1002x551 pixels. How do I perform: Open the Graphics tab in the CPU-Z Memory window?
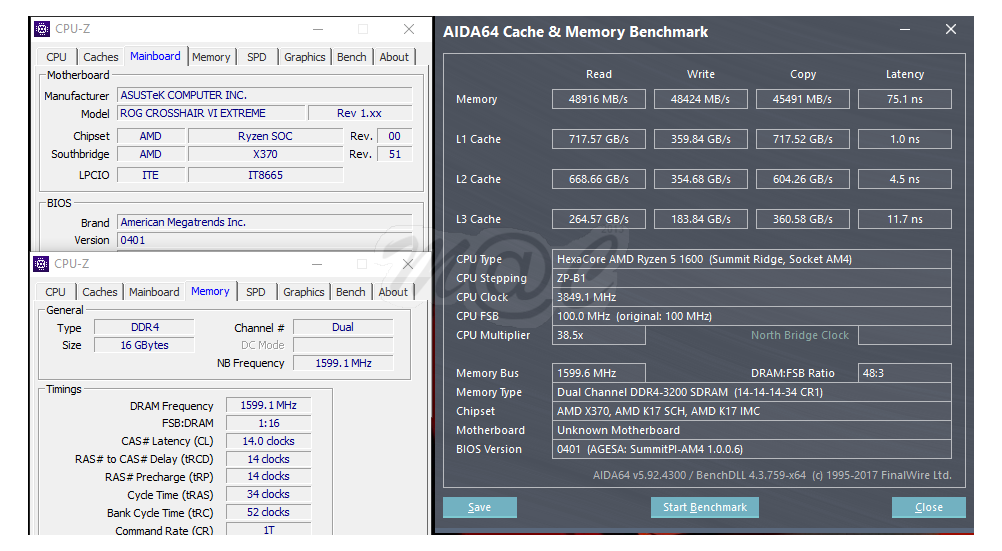point(304,292)
